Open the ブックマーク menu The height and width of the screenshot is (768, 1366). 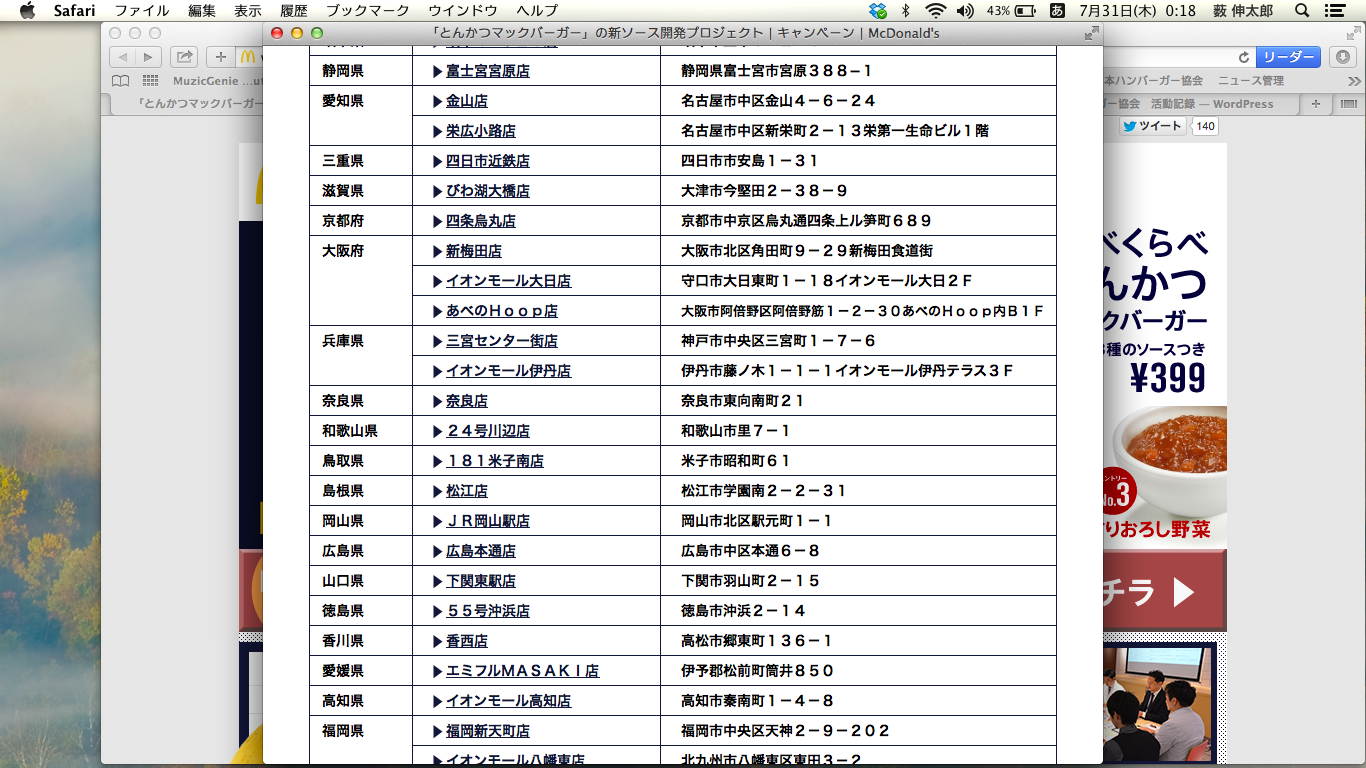coord(368,11)
